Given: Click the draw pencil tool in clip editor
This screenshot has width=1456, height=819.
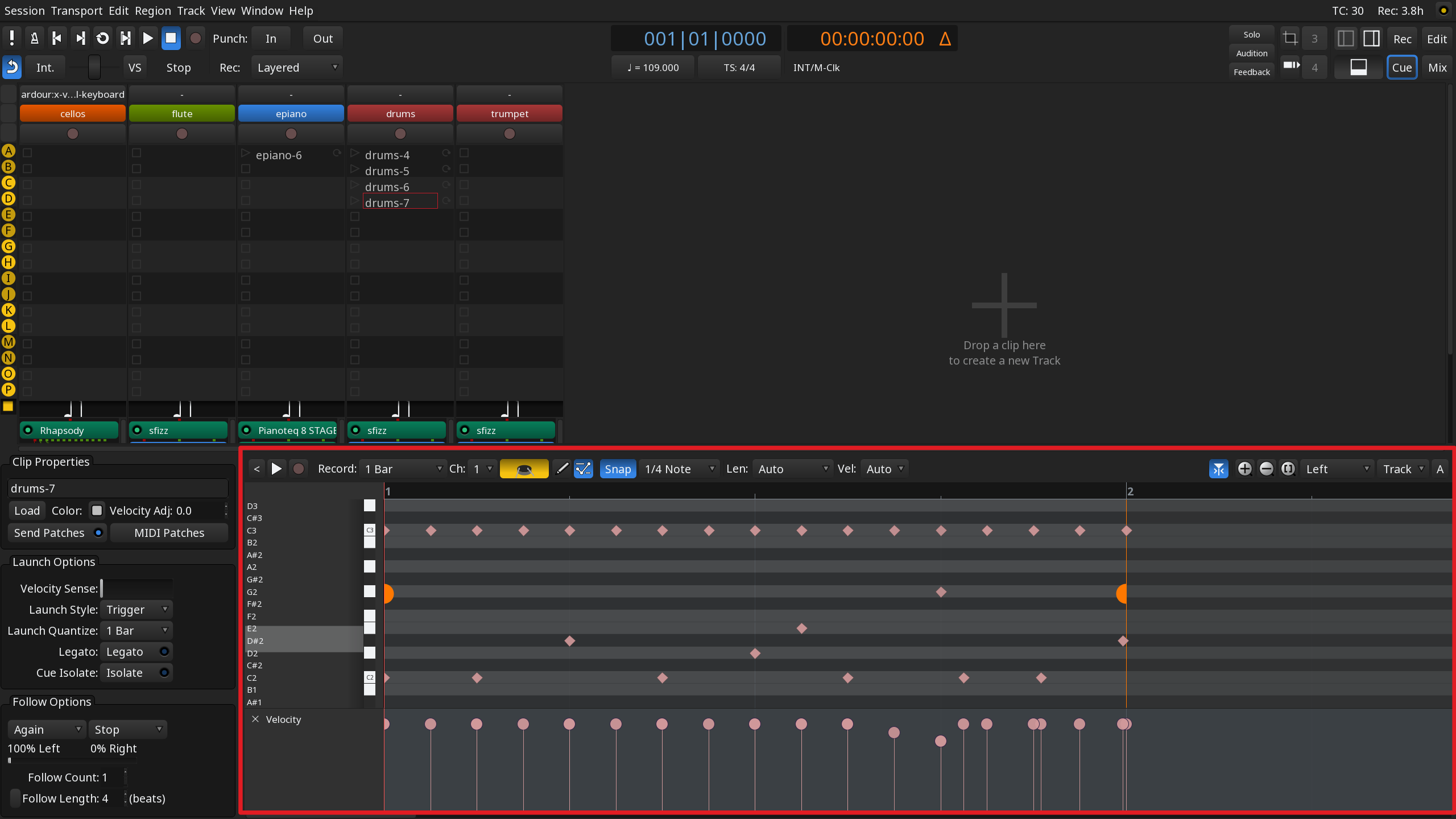Looking at the screenshot, I should (562, 469).
